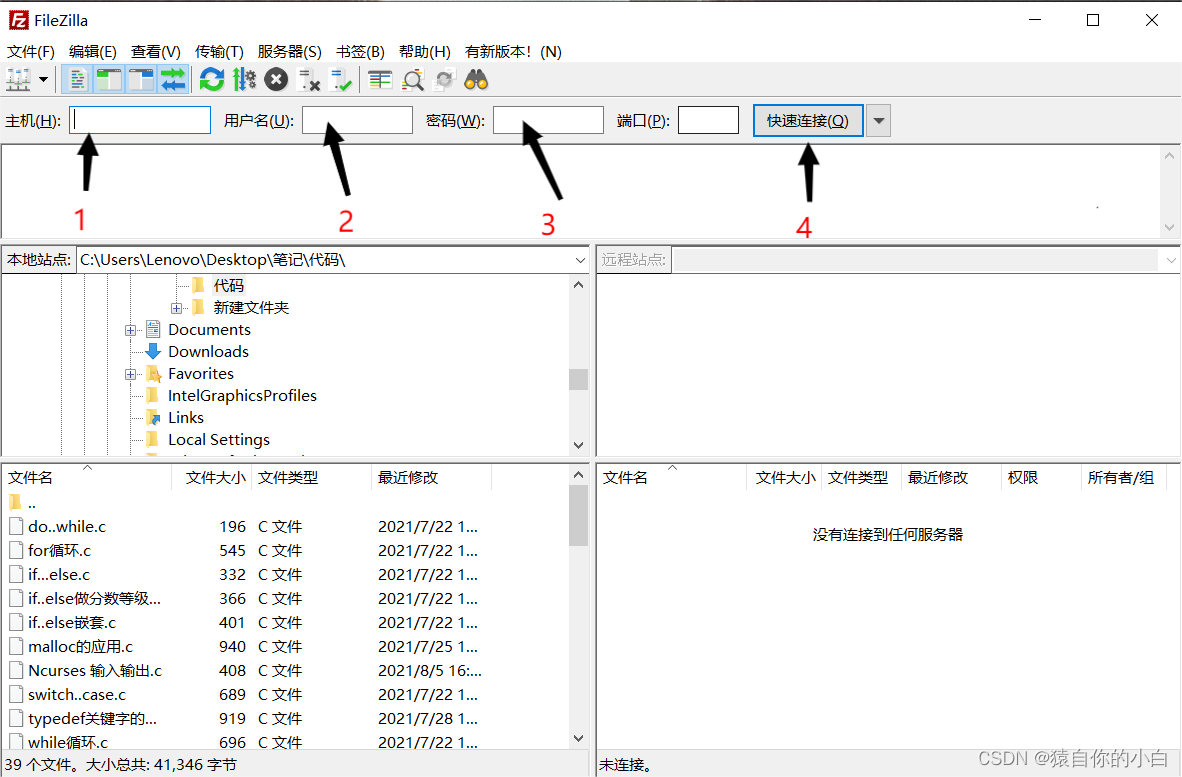
Task: Sort local files by 文件大小 column
Action: click(x=212, y=478)
